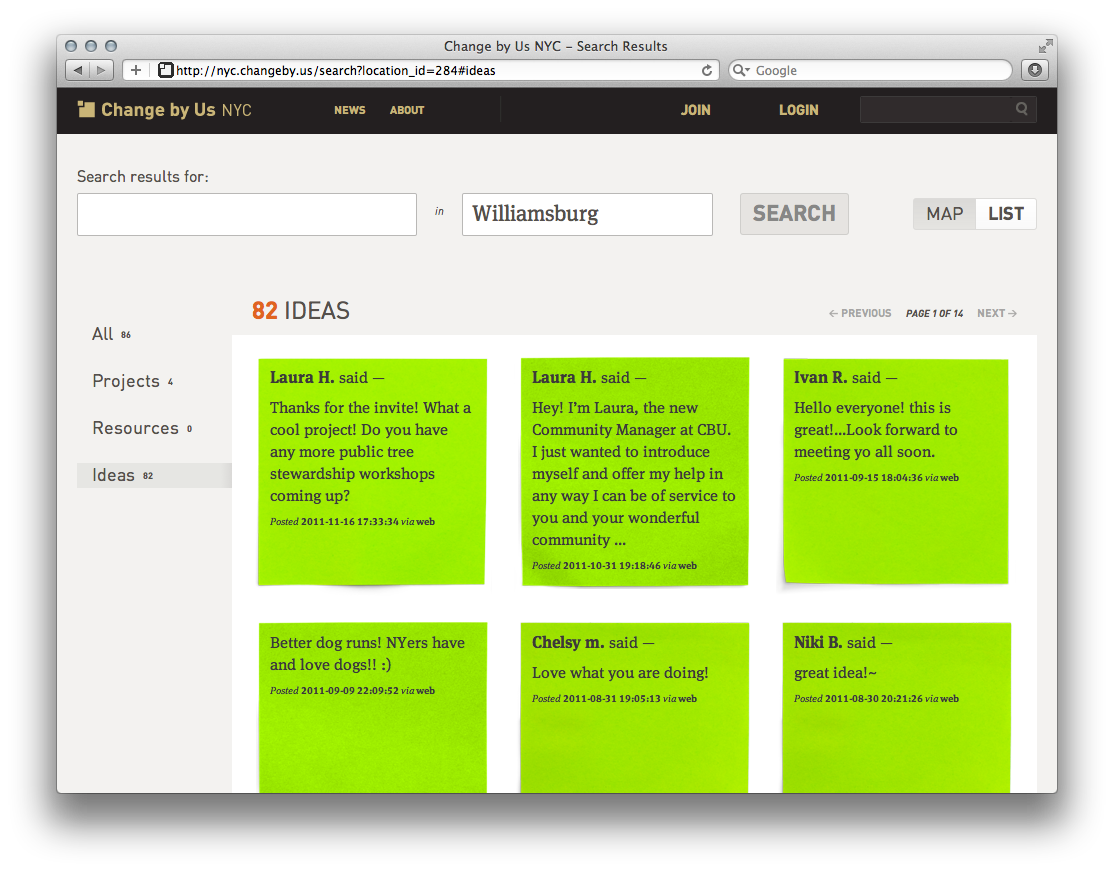
Task: Click the search magnifier icon in the site header
Action: tap(1021, 108)
